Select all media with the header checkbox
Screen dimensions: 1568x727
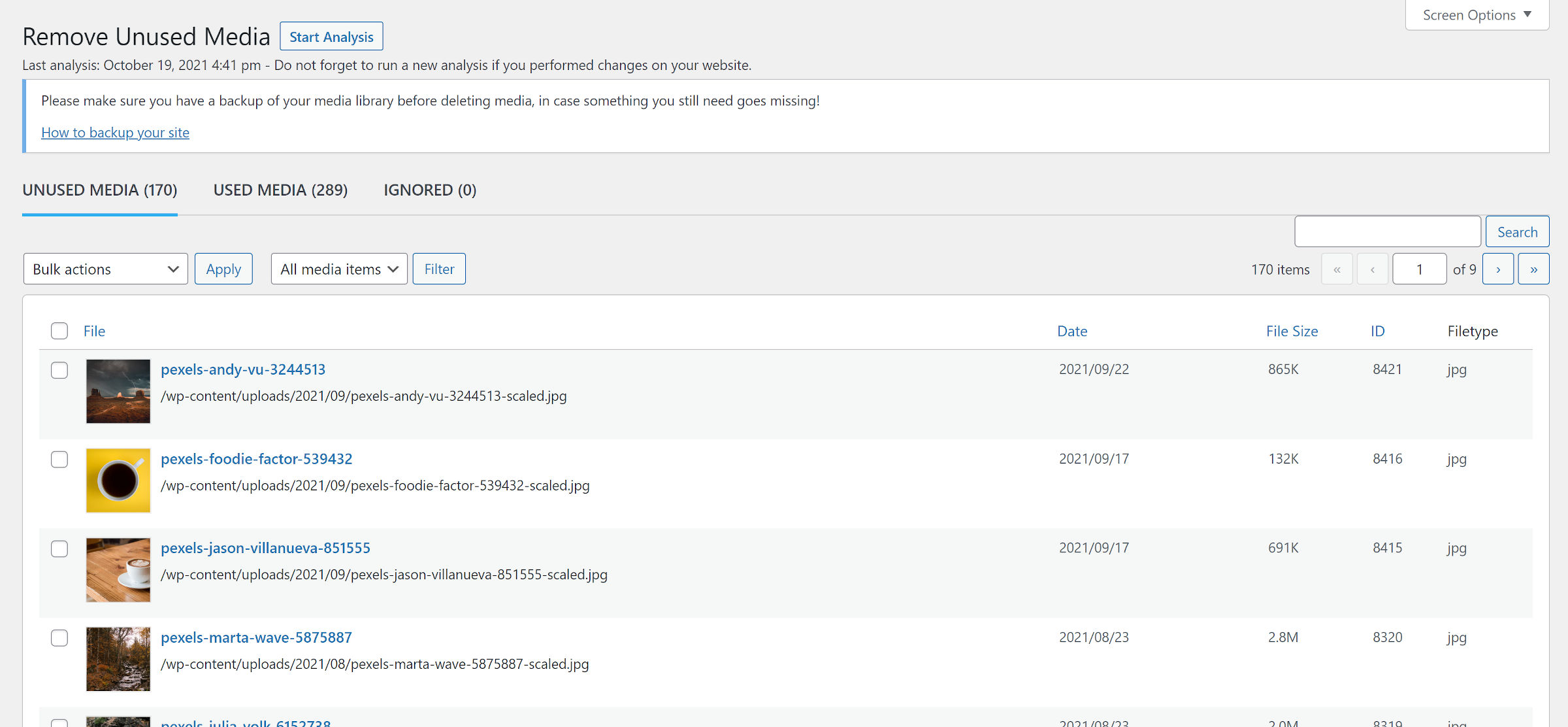(x=59, y=331)
